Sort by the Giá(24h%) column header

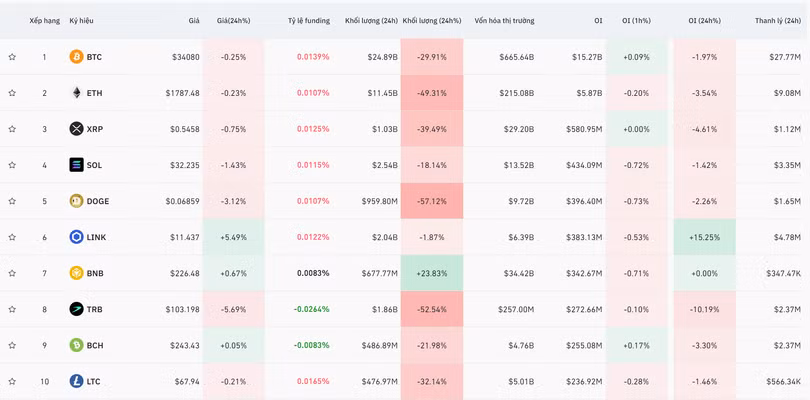[233, 20]
